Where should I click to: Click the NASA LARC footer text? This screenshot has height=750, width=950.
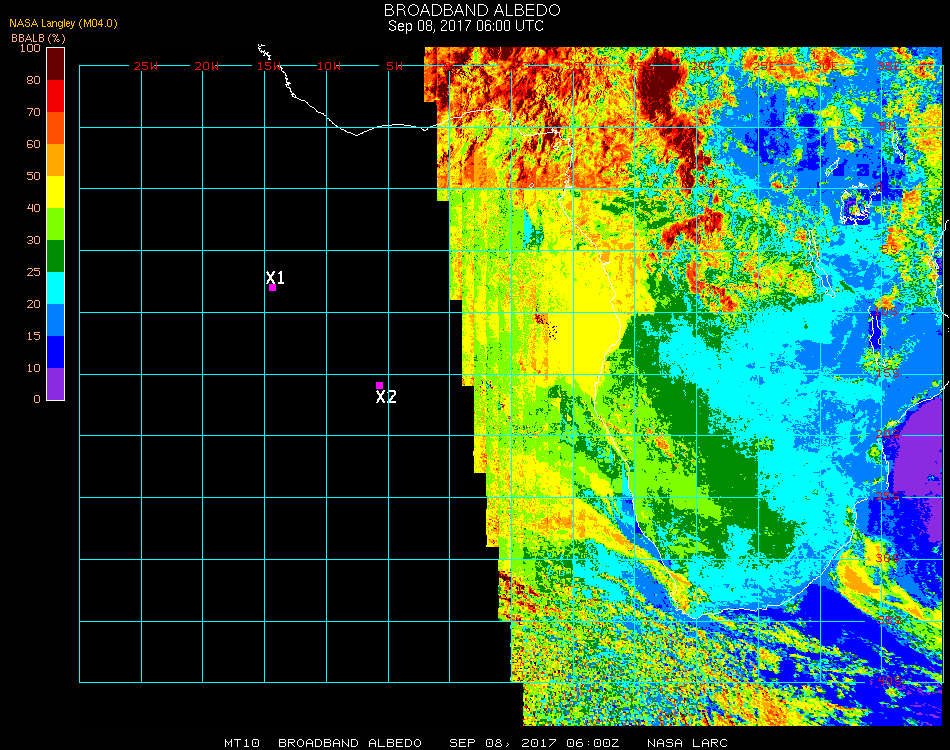(x=682, y=743)
